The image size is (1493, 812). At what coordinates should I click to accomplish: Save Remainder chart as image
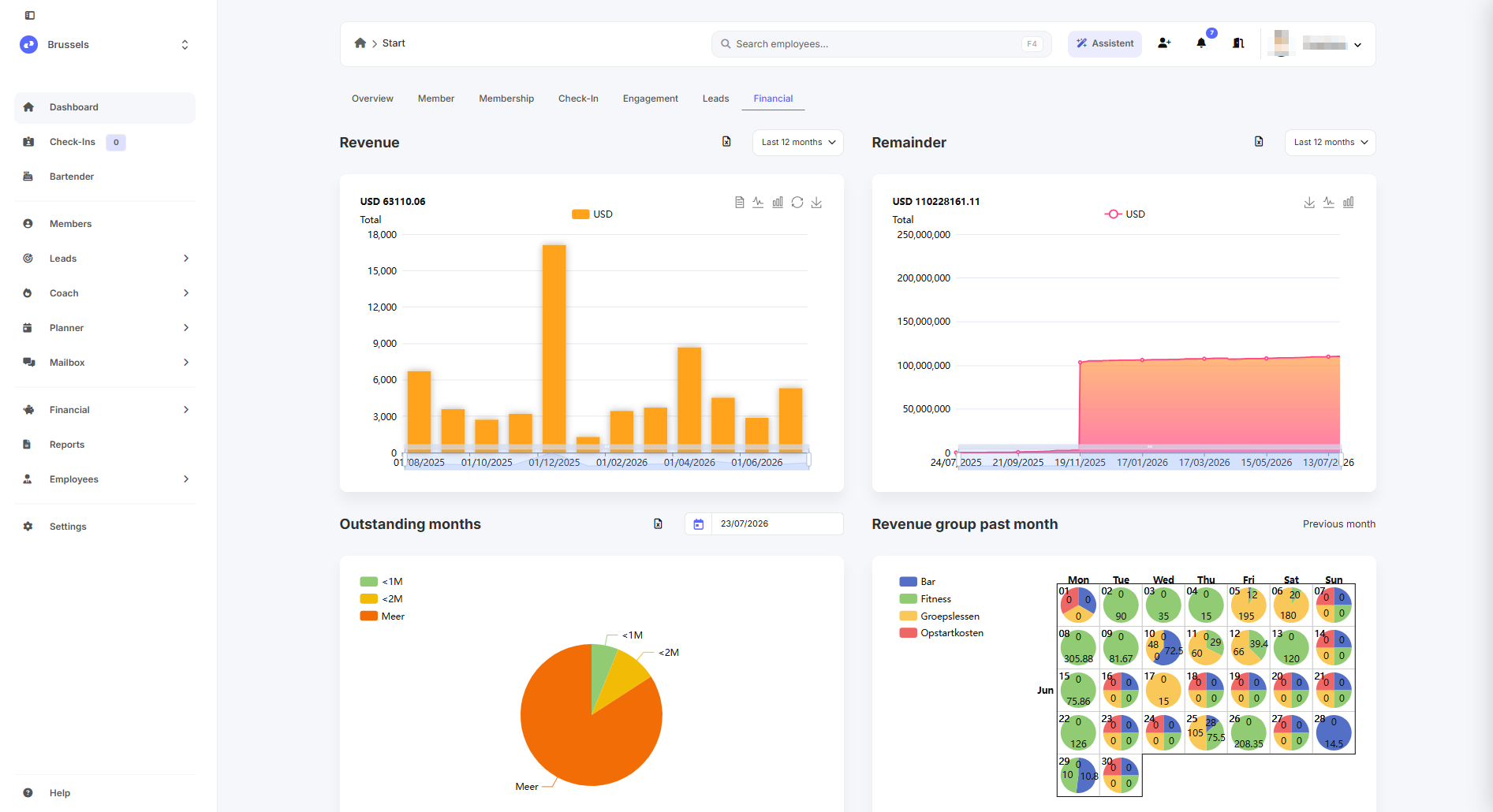[1309, 203]
